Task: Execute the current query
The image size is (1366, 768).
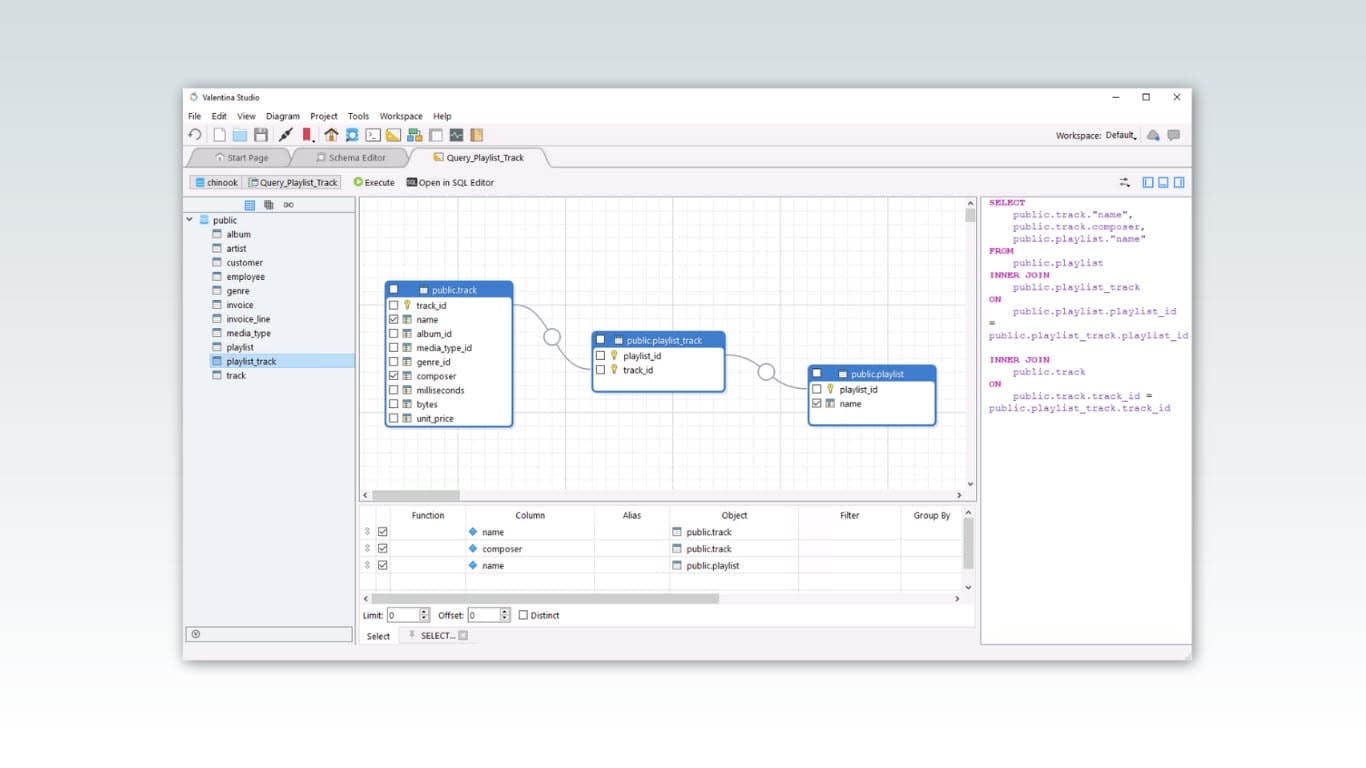Action: 374,182
